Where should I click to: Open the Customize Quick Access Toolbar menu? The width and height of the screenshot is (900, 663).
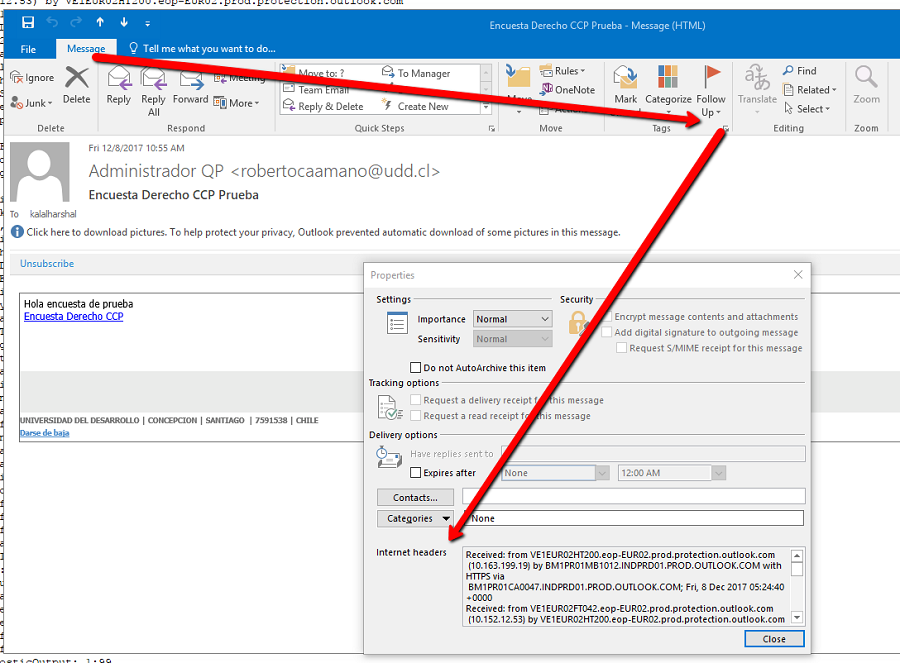click(148, 24)
